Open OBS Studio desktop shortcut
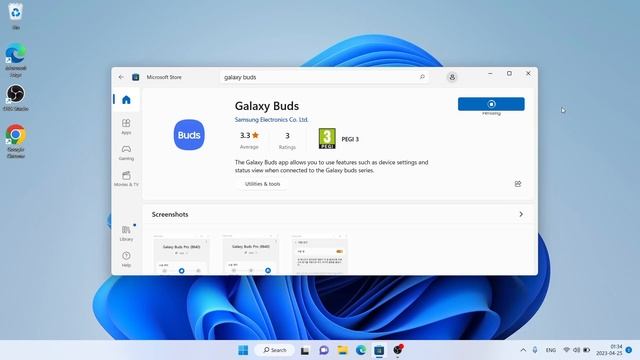 pos(16,98)
